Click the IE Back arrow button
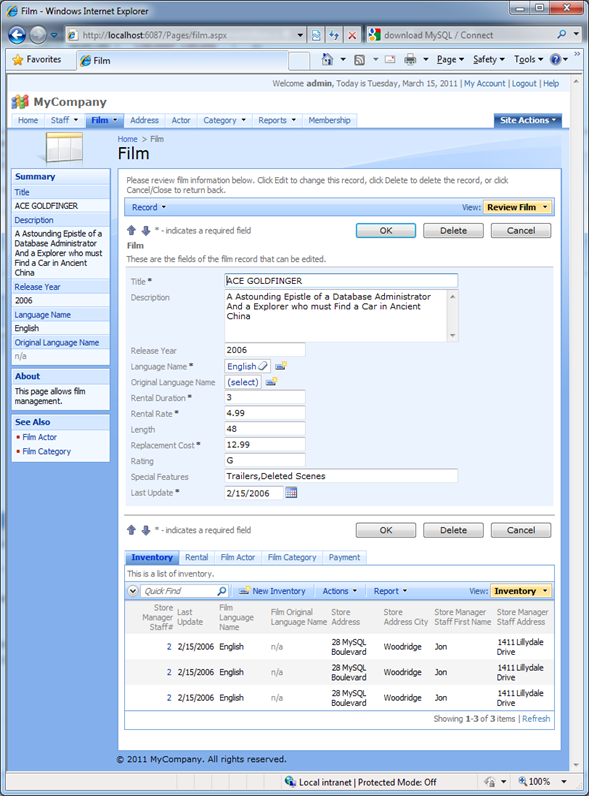Screen dimensions: 589x796 tap(17, 35)
